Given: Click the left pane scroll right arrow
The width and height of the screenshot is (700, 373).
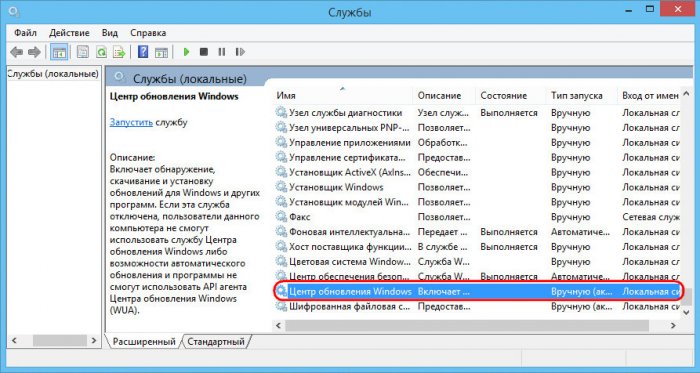Looking at the screenshot, I should tap(94, 340).
